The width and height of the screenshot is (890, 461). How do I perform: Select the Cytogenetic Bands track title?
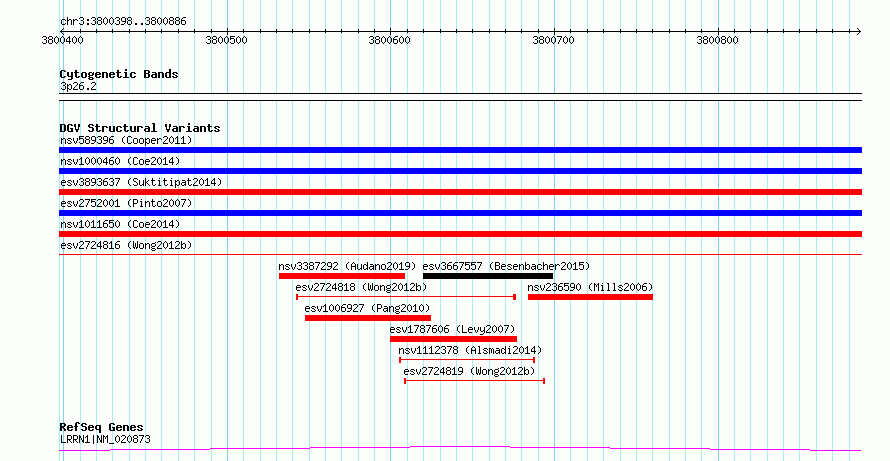pos(119,74)
